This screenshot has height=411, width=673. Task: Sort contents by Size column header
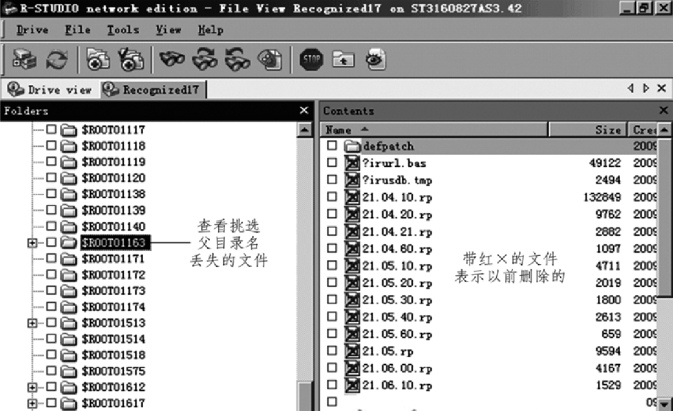pos(588,130)
